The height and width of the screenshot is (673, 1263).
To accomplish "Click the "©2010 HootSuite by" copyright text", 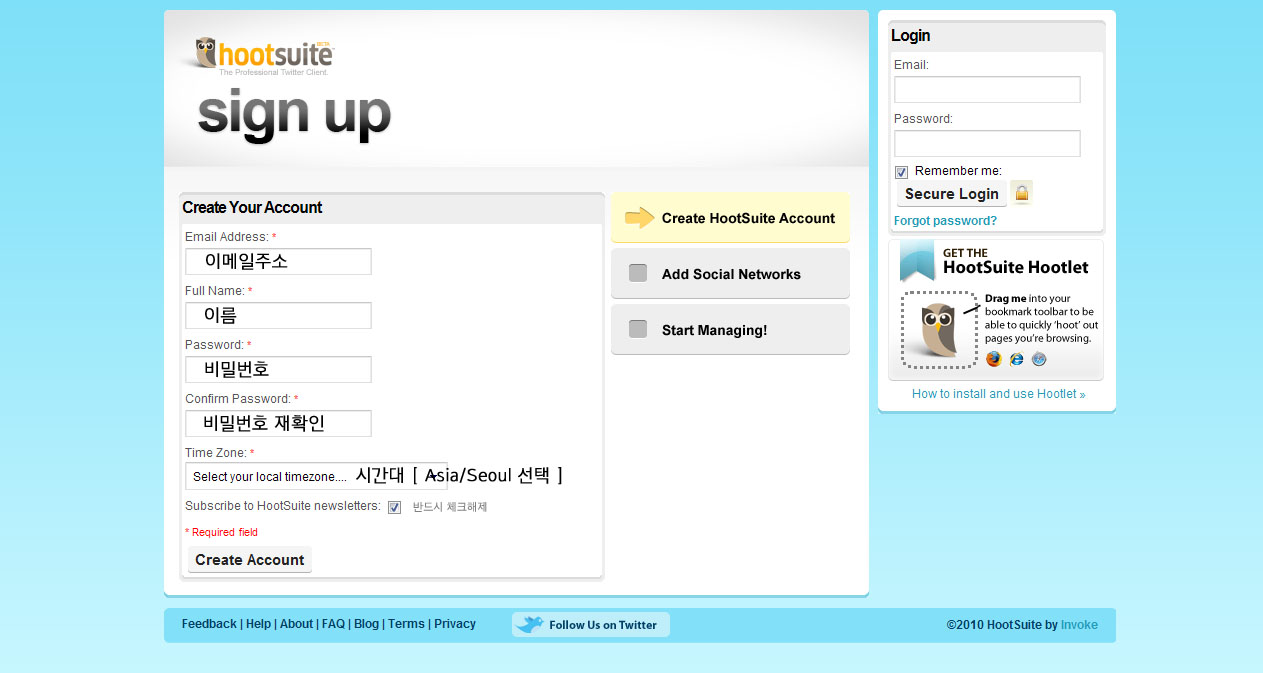I will point(1002,625).
